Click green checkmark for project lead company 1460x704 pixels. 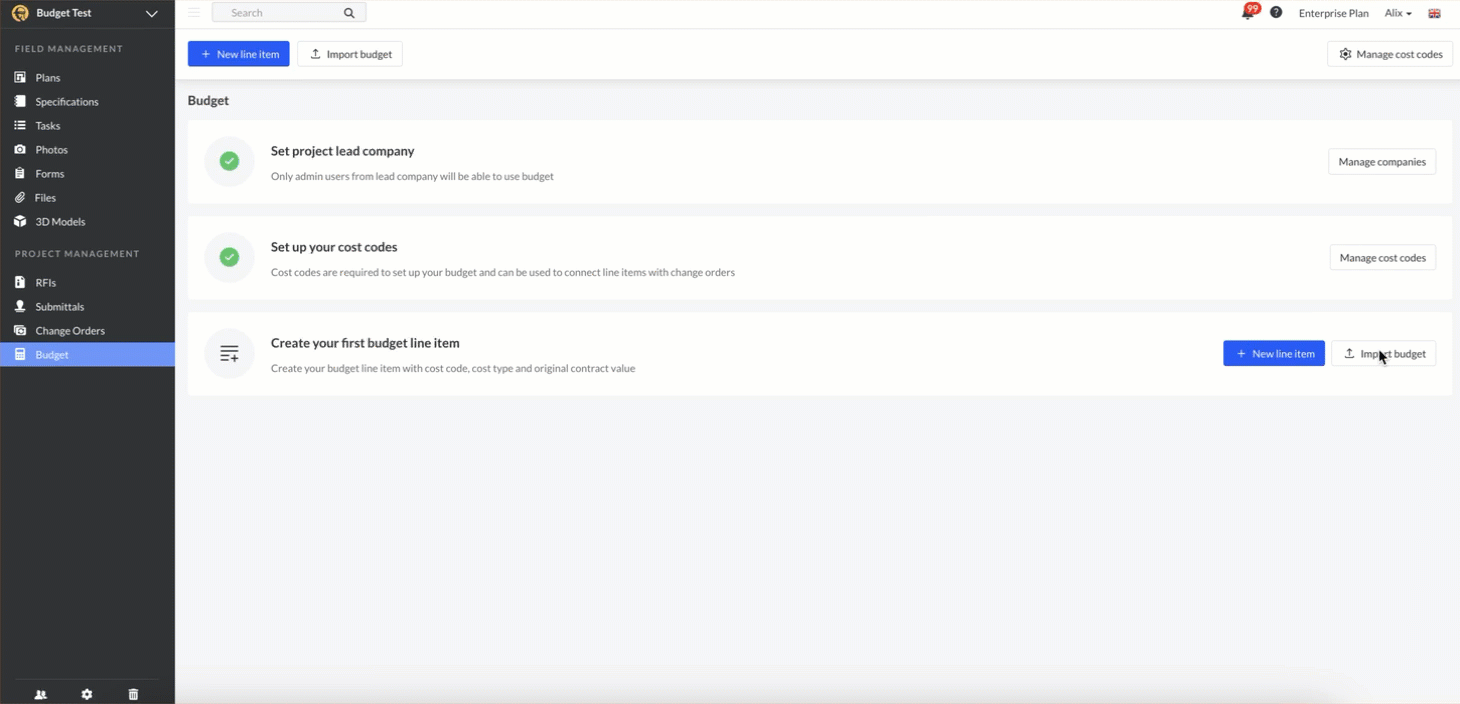point(229,161)
